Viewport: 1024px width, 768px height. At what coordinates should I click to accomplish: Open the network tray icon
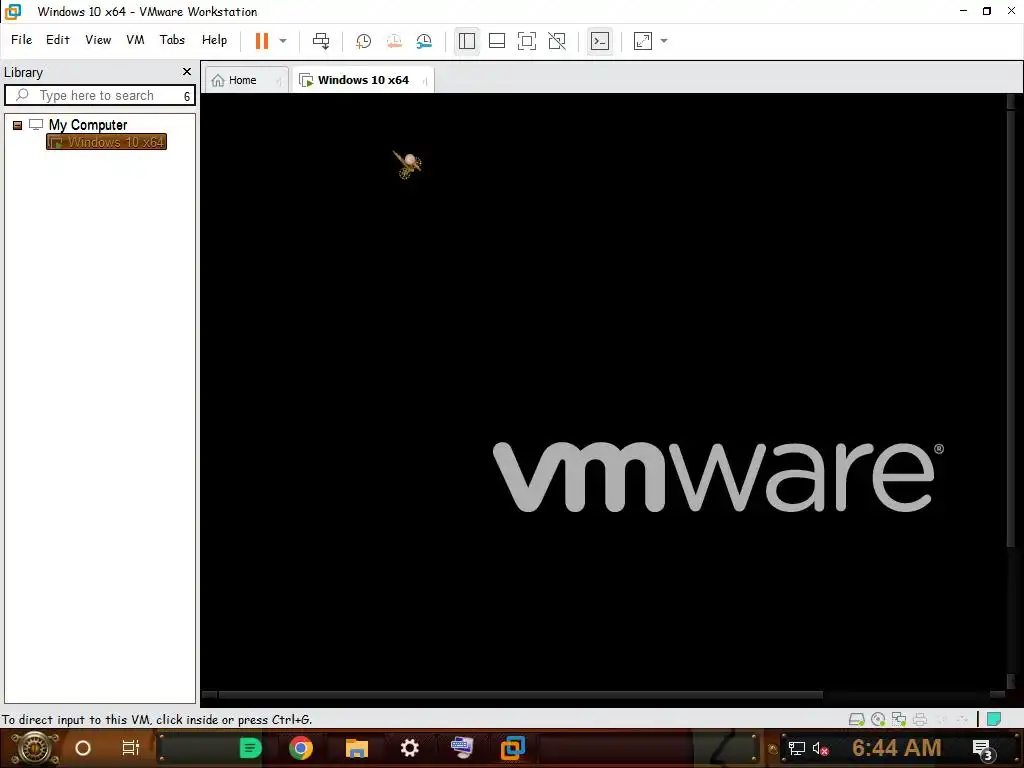click(797, 749)
